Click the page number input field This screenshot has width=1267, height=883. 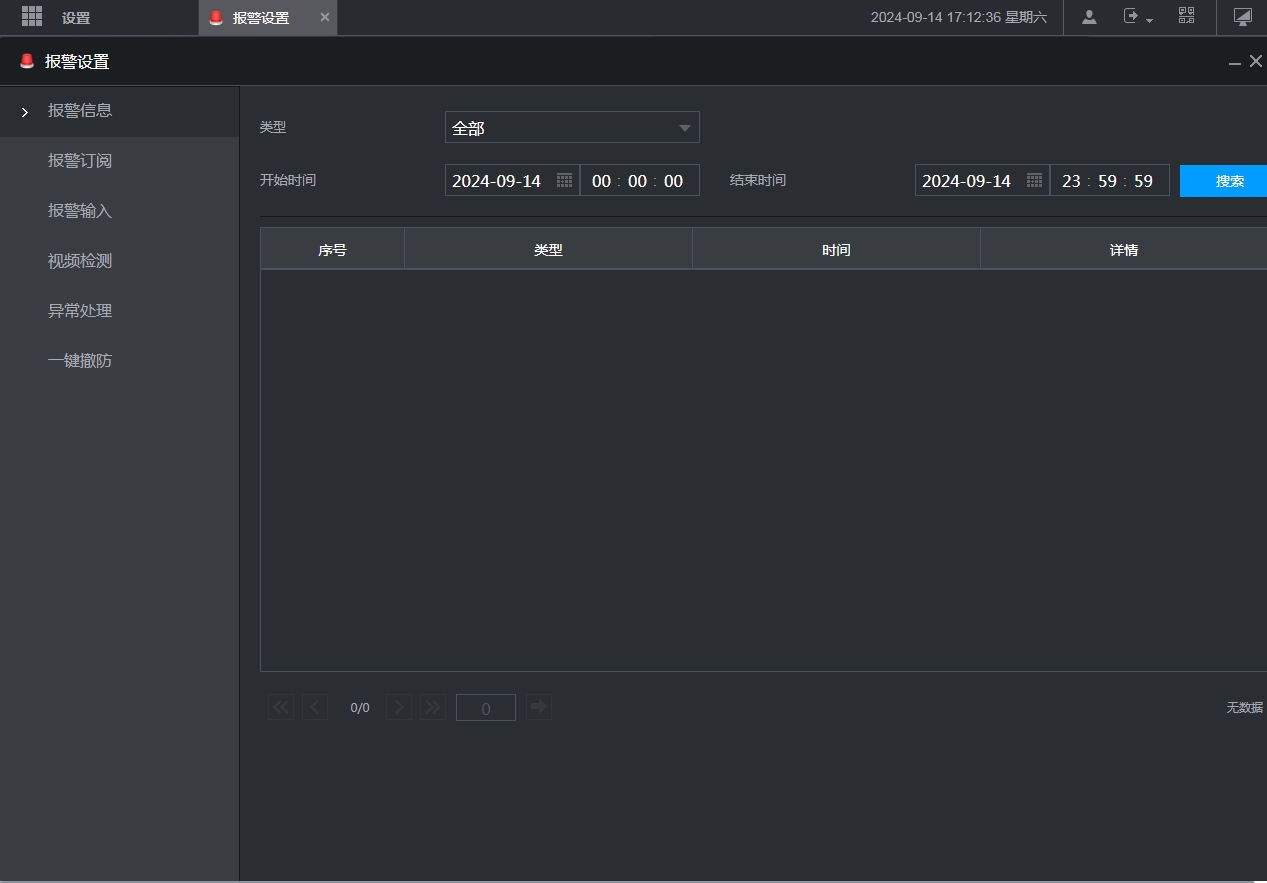(x=486, y=707)
